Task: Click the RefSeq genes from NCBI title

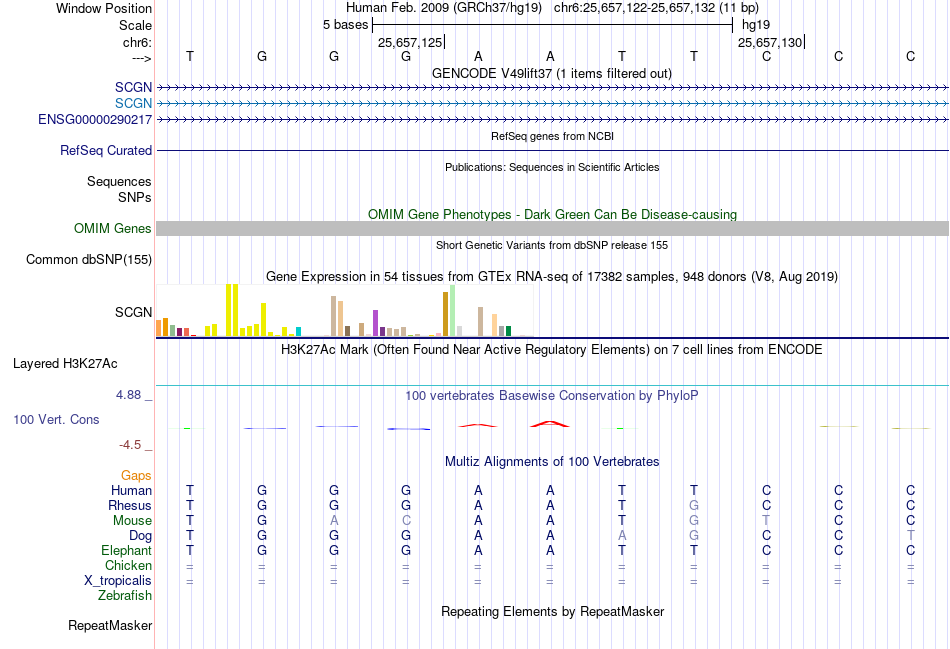Action: (x=553, y=136)
